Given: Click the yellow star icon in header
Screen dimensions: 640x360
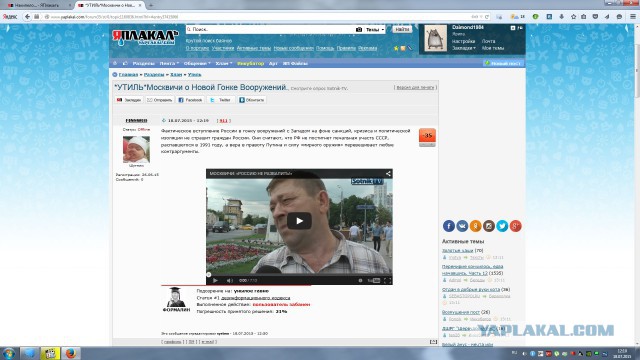Looking at the screenshot, I should click(x=396, y=48).
